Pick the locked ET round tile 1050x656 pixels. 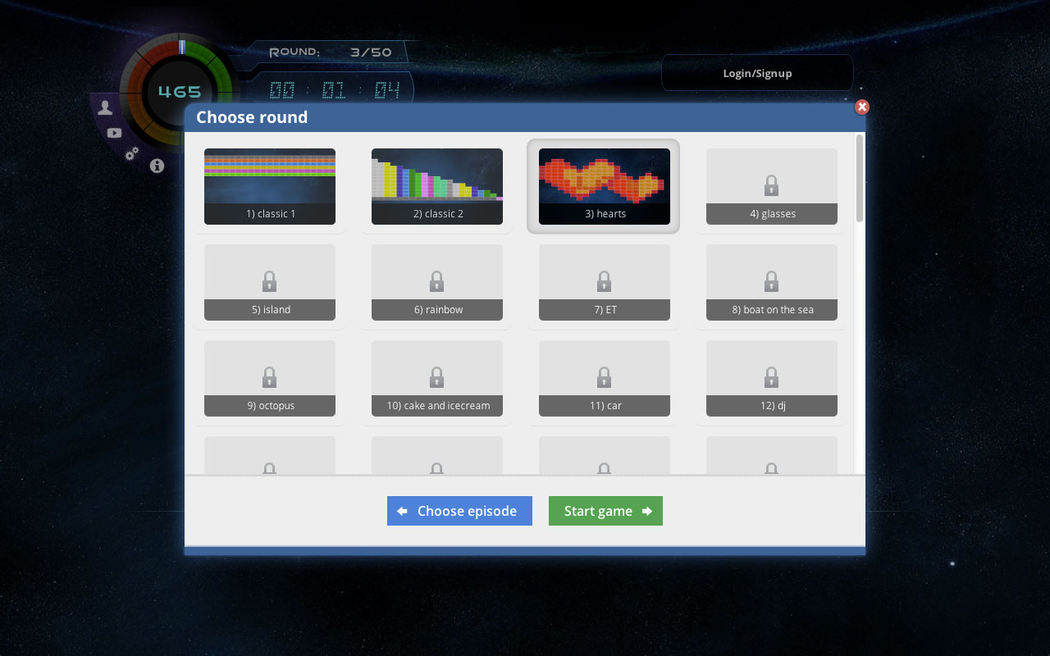coord(604,283)
